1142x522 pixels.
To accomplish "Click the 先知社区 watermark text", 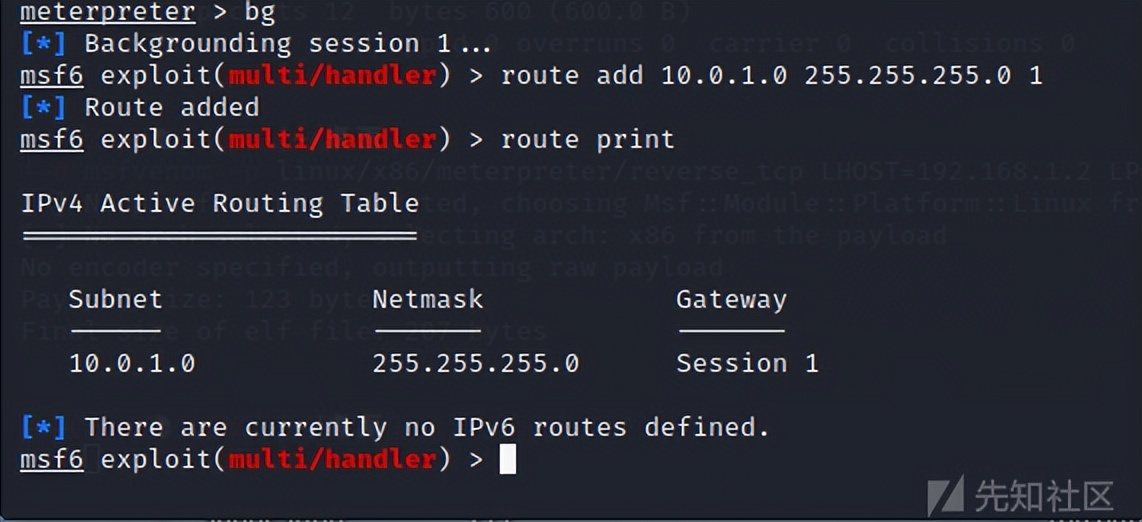I will (x=1044, y=497).
